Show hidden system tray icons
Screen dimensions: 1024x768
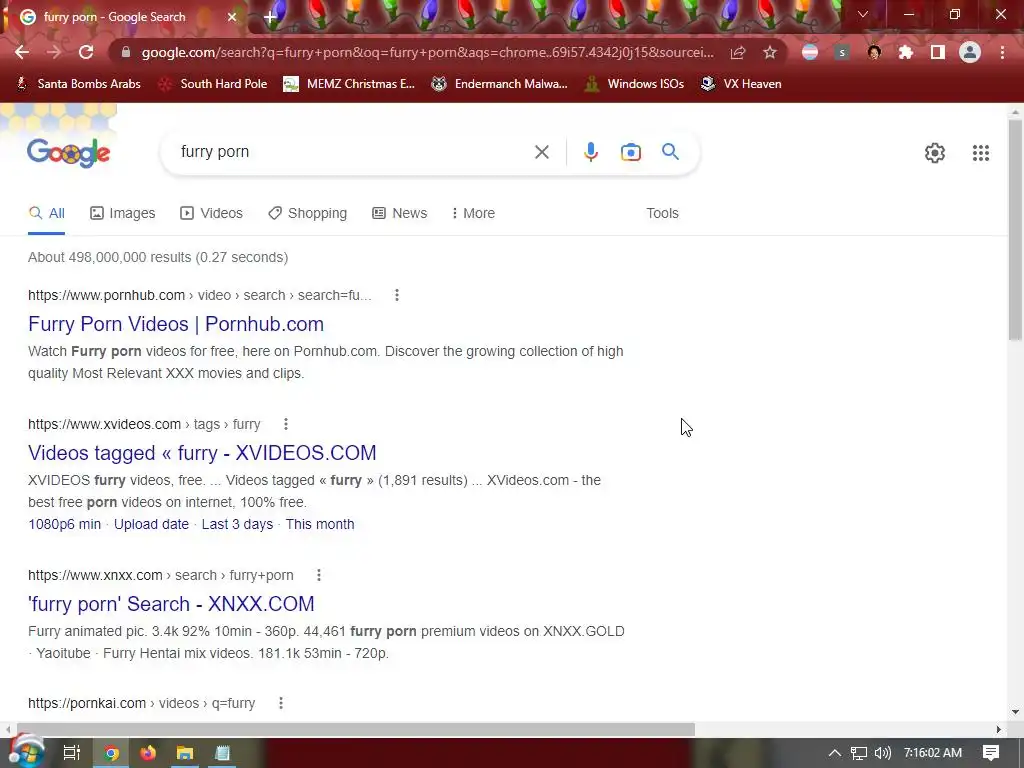pos(835,753)
